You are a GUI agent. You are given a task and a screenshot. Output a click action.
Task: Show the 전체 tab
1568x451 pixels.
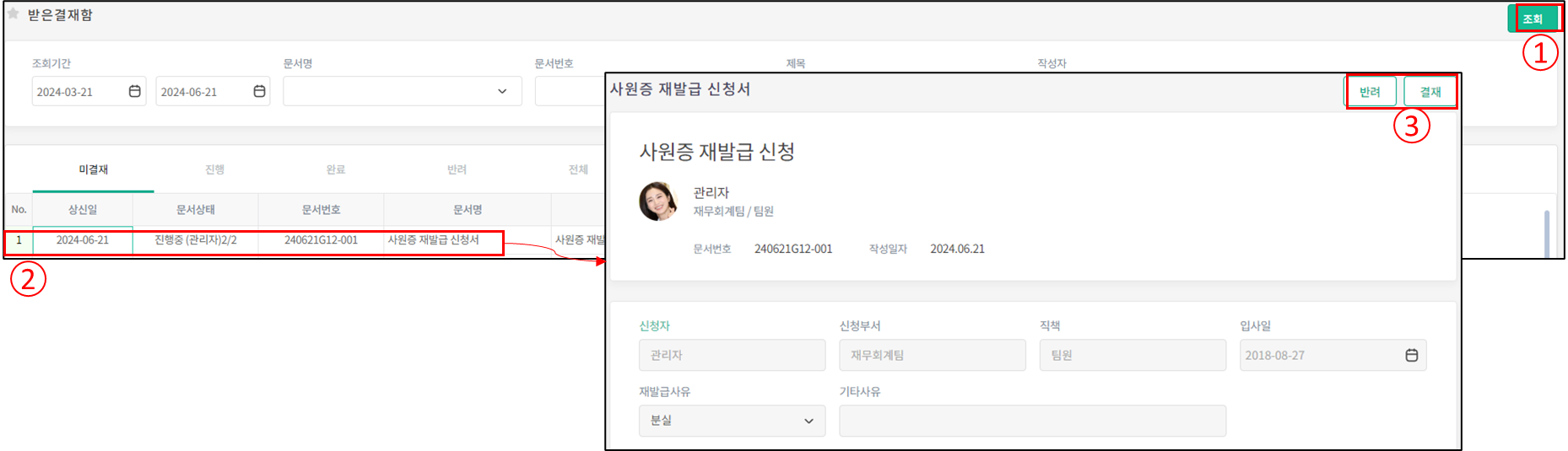tap(578, 169)
